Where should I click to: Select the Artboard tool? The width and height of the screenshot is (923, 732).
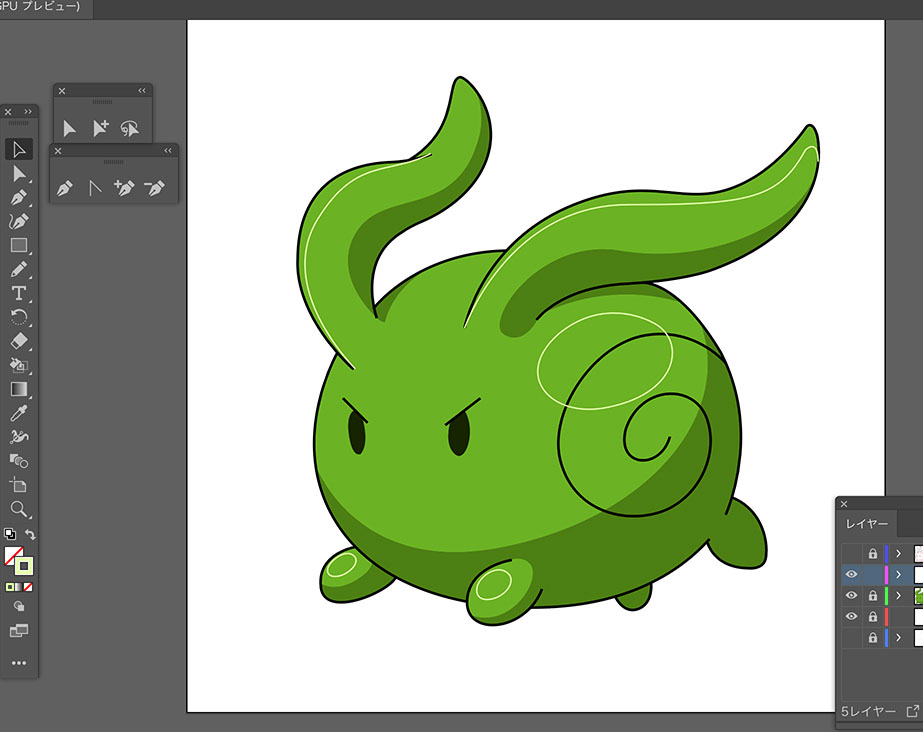pos(19,485)
